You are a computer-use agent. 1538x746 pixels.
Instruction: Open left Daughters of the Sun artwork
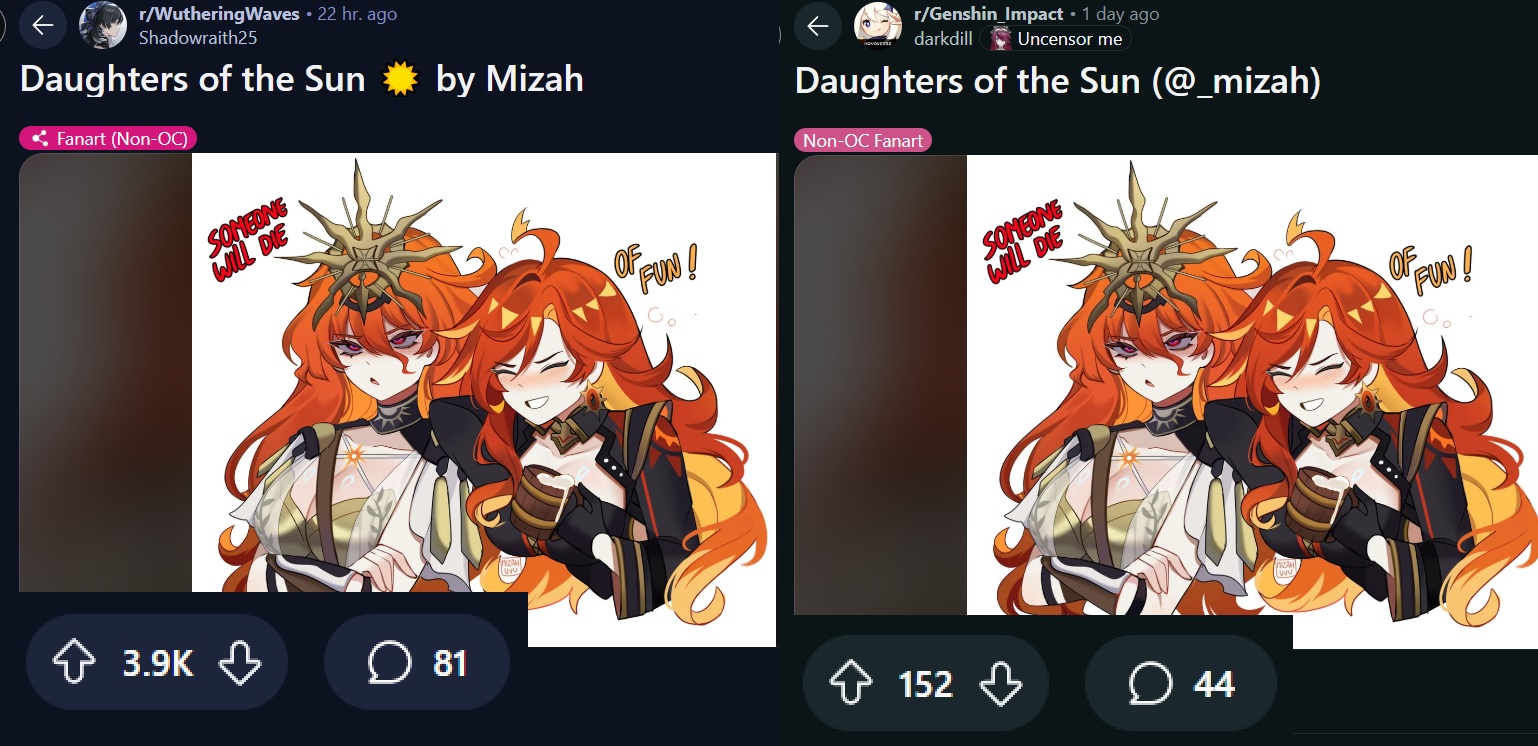(484, 400)
